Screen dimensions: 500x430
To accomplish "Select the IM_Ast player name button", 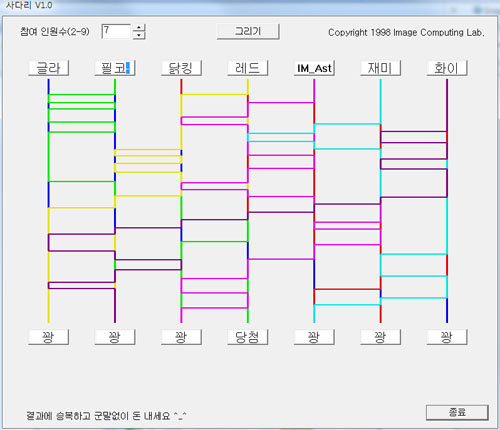I will click(x=314, y=68).
